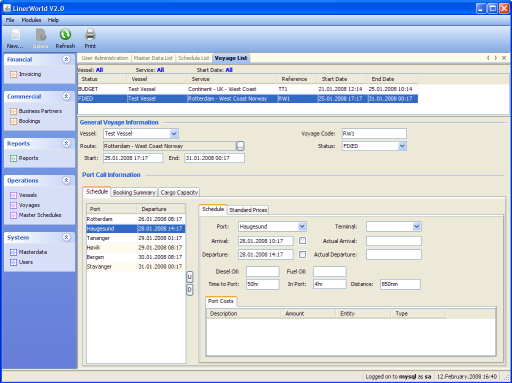Open the Status dropdown
Image resolution: width=512 pixels, height=383 pixels.
(402, 146)
